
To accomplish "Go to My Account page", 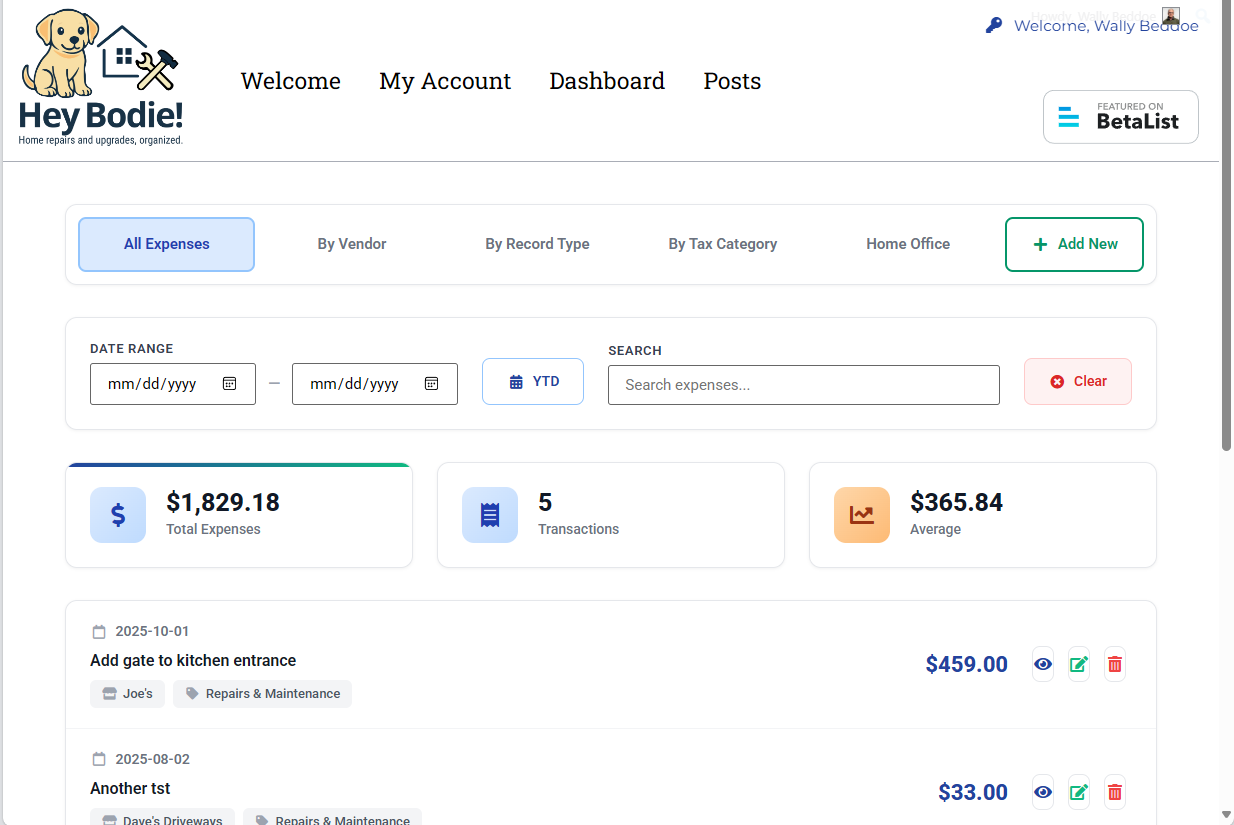I will 445,81.
